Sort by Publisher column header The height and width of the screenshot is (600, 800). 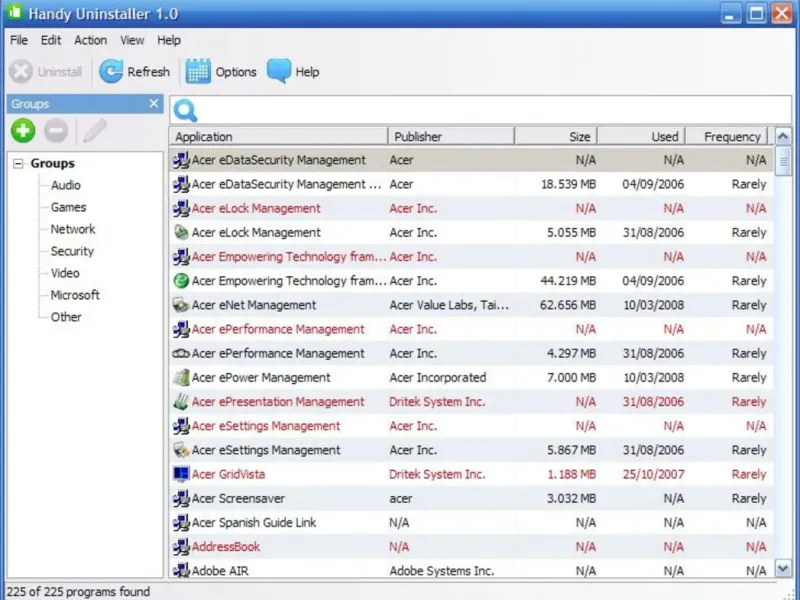pyautogui.click(x=451, y=136)
